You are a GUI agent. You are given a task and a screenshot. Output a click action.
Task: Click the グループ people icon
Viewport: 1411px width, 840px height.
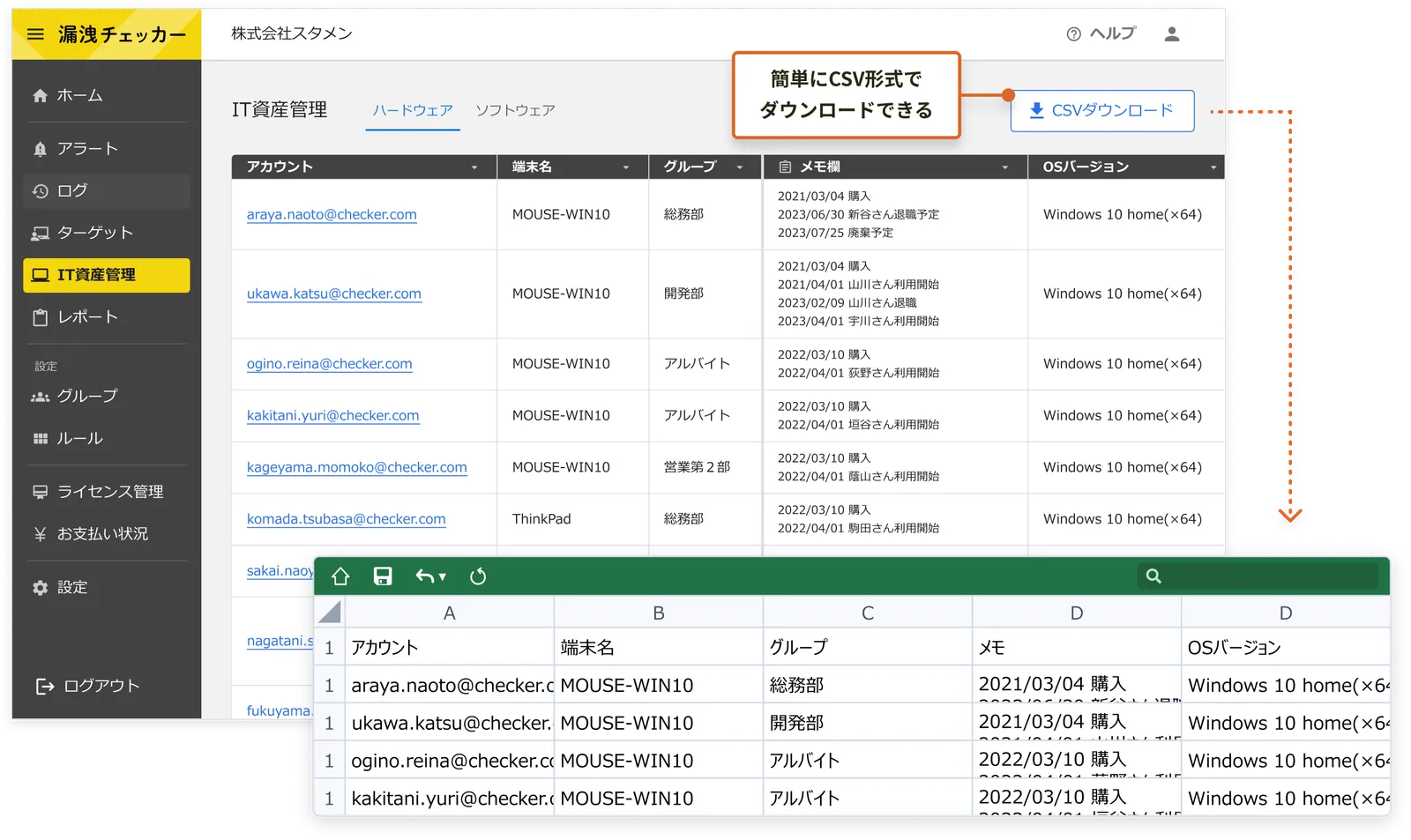(x=40, y=397)
